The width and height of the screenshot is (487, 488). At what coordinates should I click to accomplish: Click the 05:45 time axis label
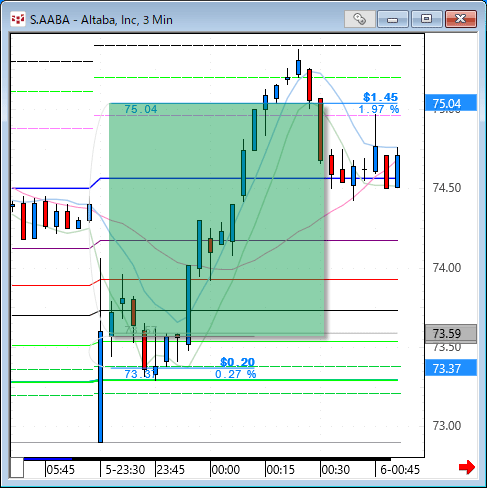[x=60, y=470]
